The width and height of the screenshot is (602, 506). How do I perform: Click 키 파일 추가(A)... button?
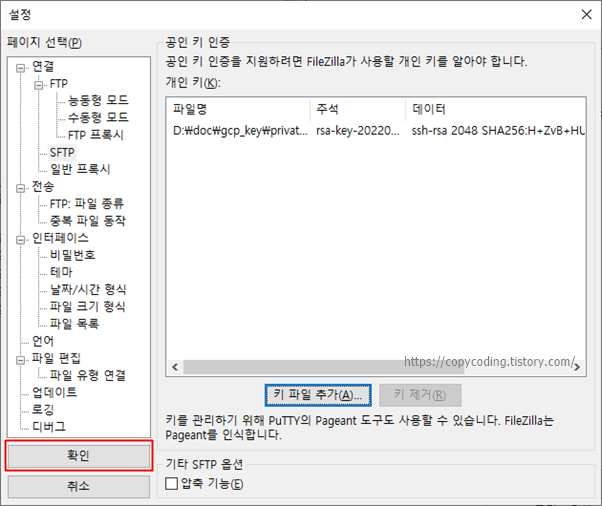[x=318, y=395]
